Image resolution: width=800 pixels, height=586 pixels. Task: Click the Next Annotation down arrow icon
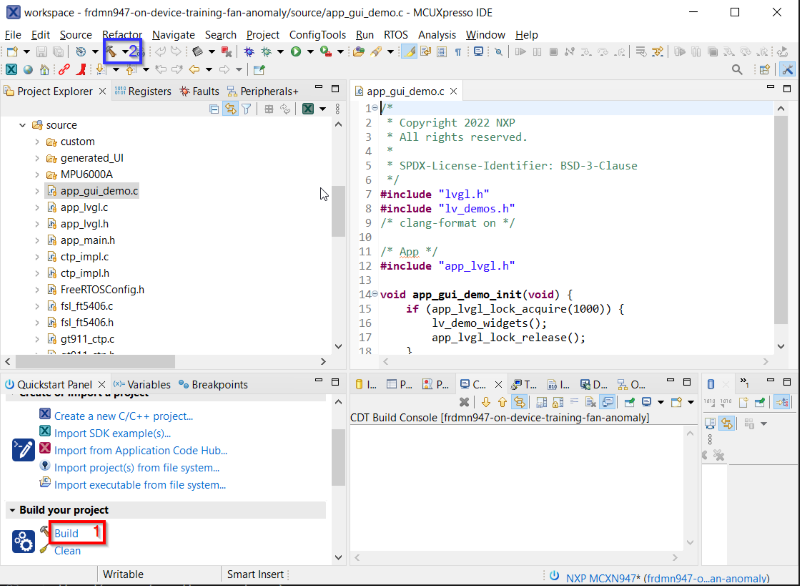click(101, 69)
